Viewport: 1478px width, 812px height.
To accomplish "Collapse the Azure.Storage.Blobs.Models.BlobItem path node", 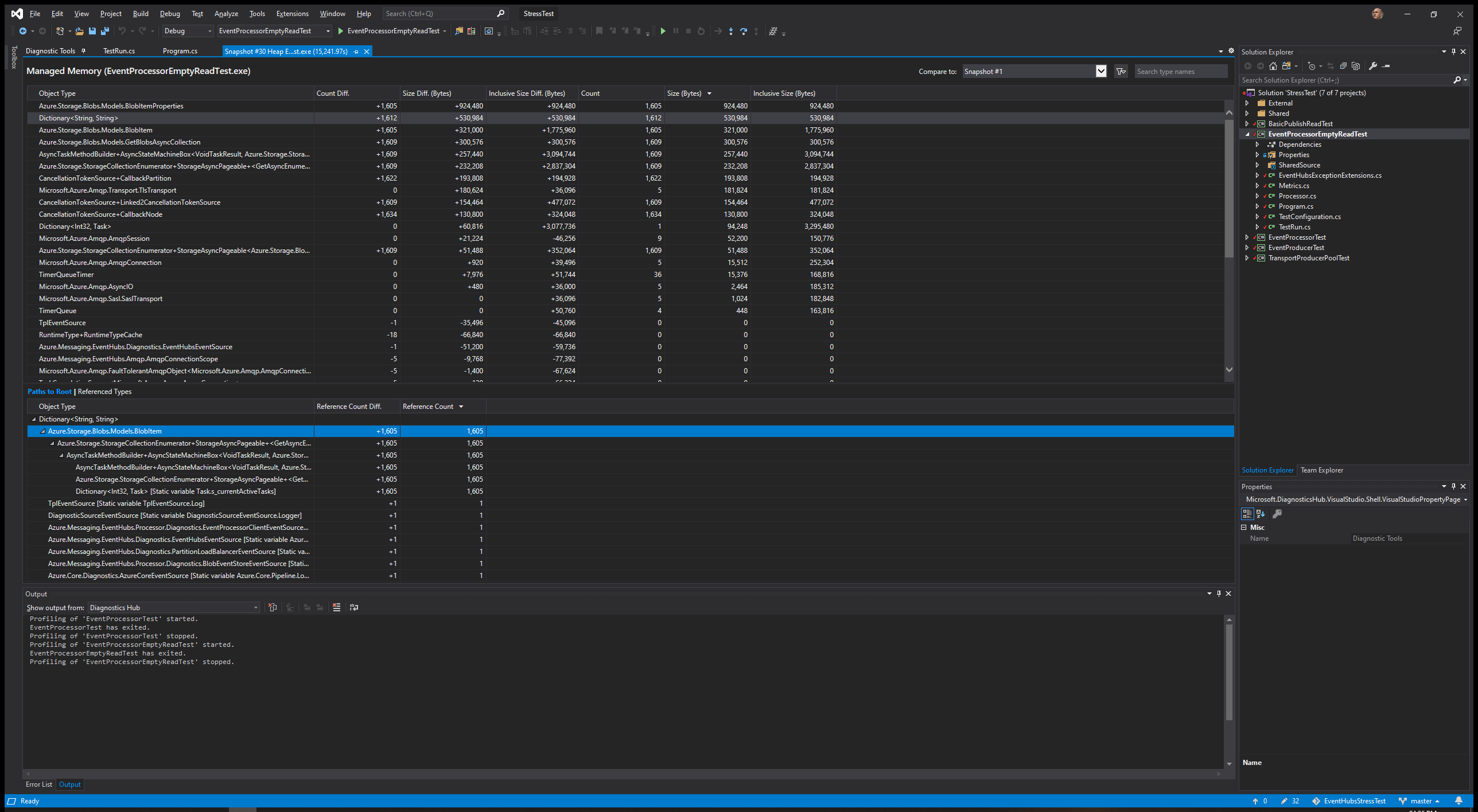I will pyautogui.click(x=43, y=431).
